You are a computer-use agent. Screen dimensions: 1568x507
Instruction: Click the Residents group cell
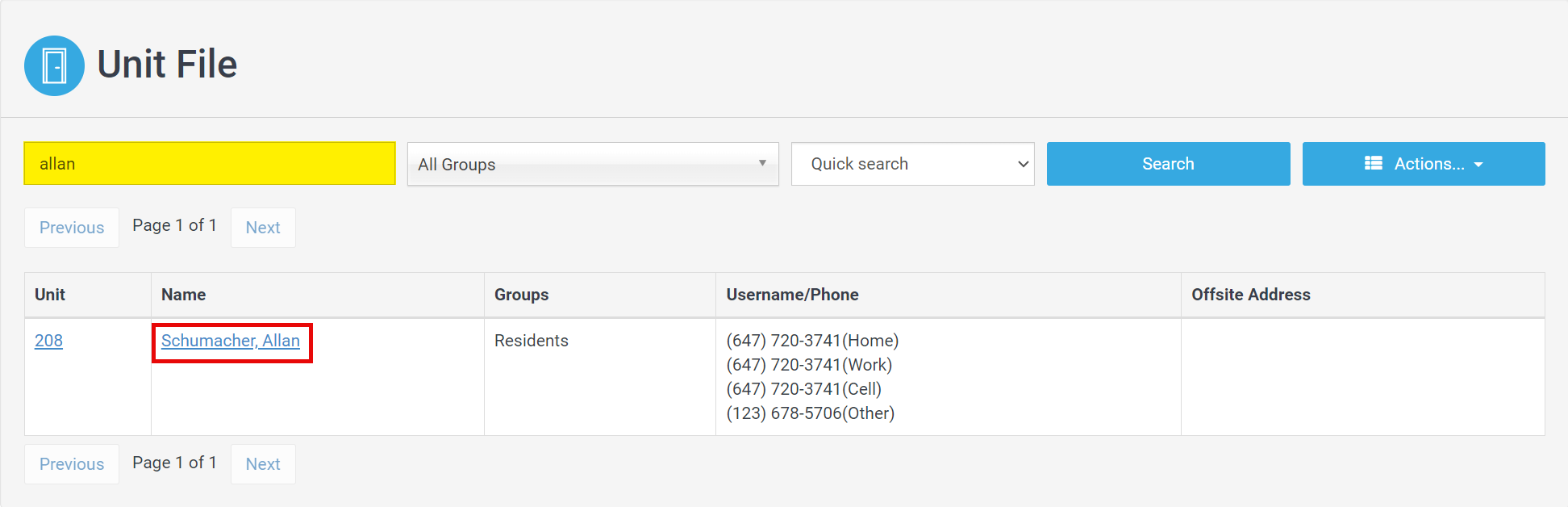(x=531, y=341)
